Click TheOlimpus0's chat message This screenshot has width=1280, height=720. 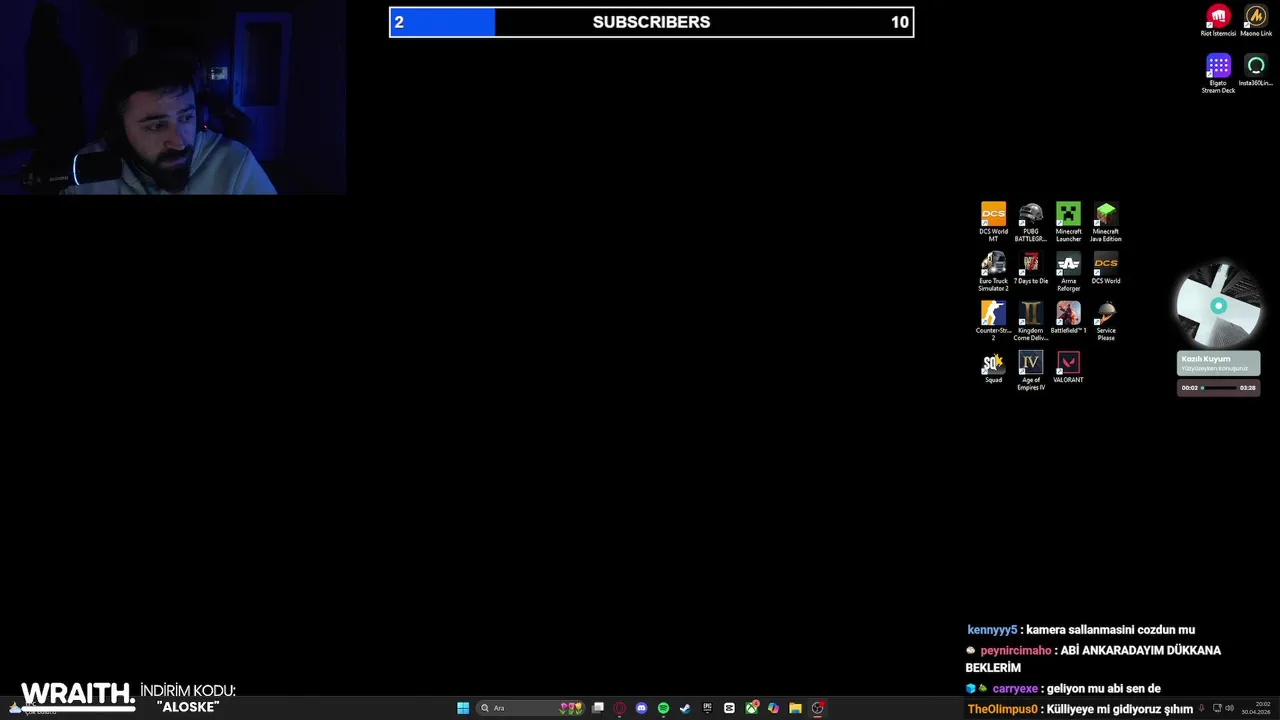point(1080,709)
